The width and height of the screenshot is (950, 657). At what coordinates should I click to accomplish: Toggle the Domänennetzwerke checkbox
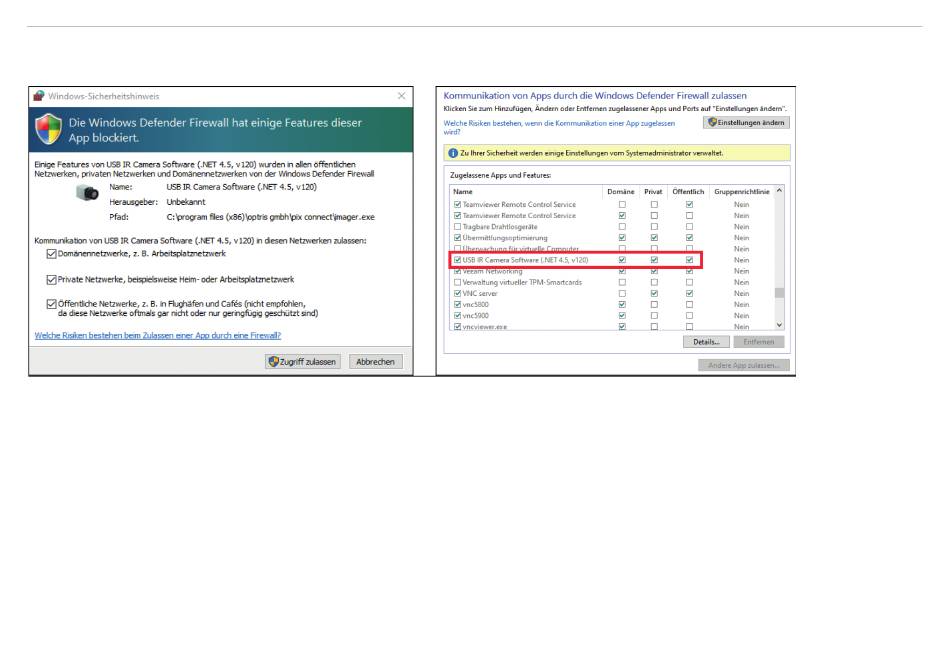click(x=51, y=254)
